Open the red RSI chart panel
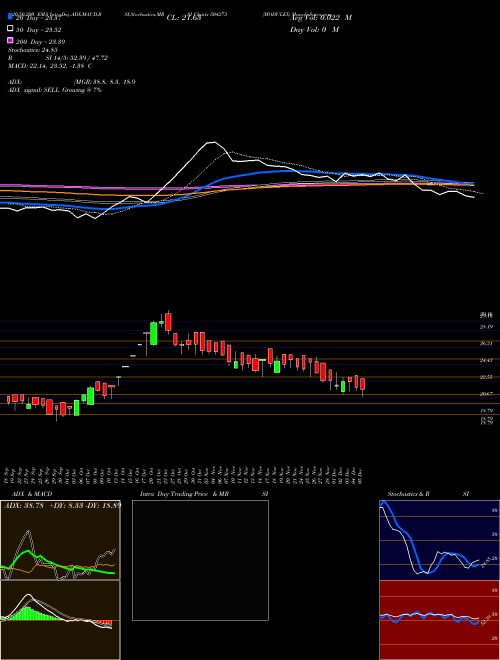Image resolution: width=500 pixels, height=660 pixels. tap(439, 620)
